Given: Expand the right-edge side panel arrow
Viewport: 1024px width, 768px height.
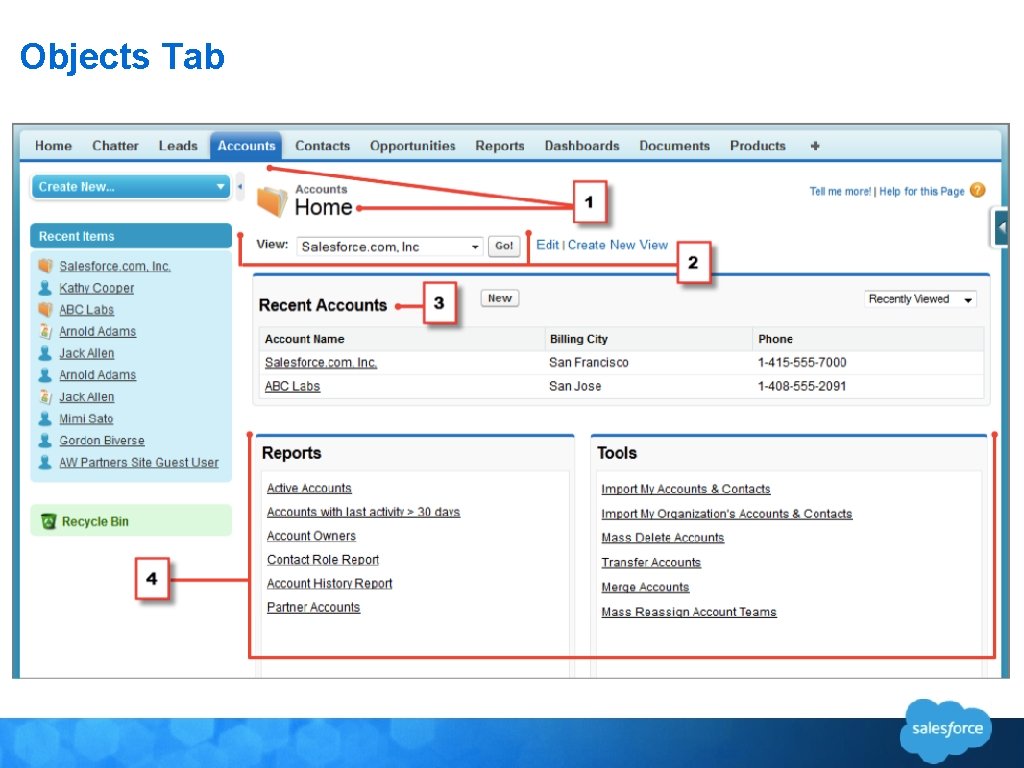Looking at the screenshot, I should click(x=1000, y=227).
